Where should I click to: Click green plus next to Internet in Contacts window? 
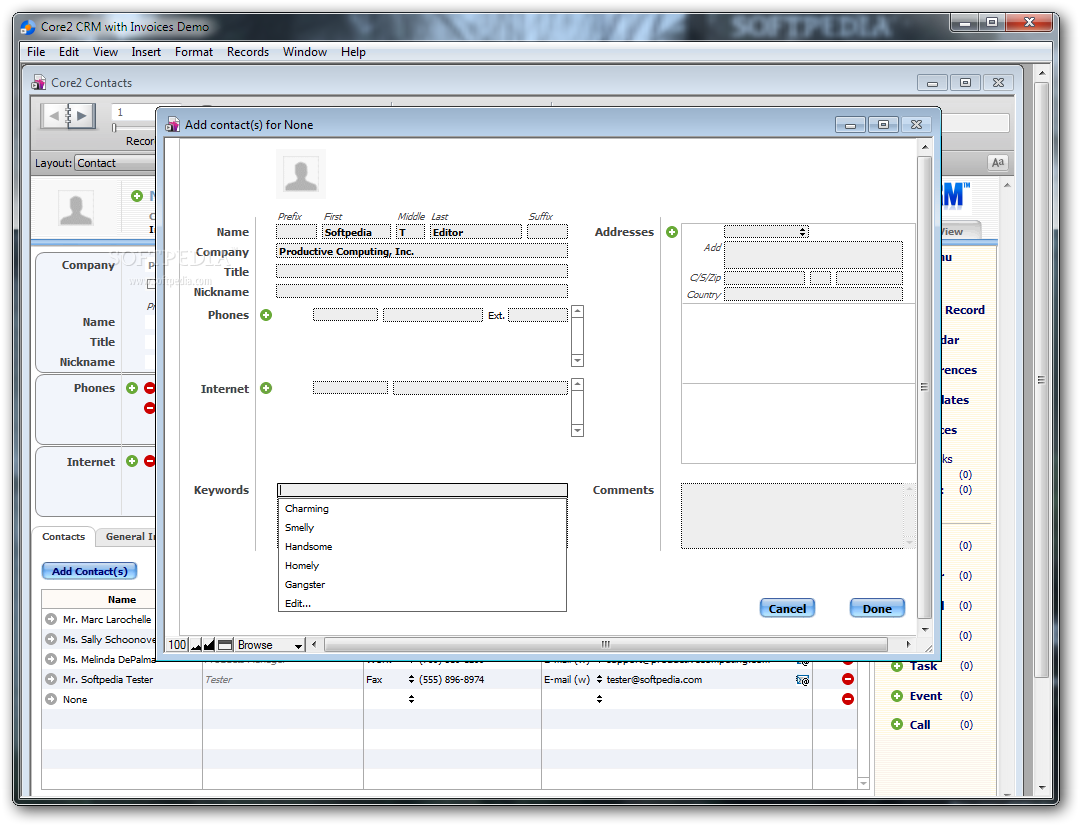point(132,461)
